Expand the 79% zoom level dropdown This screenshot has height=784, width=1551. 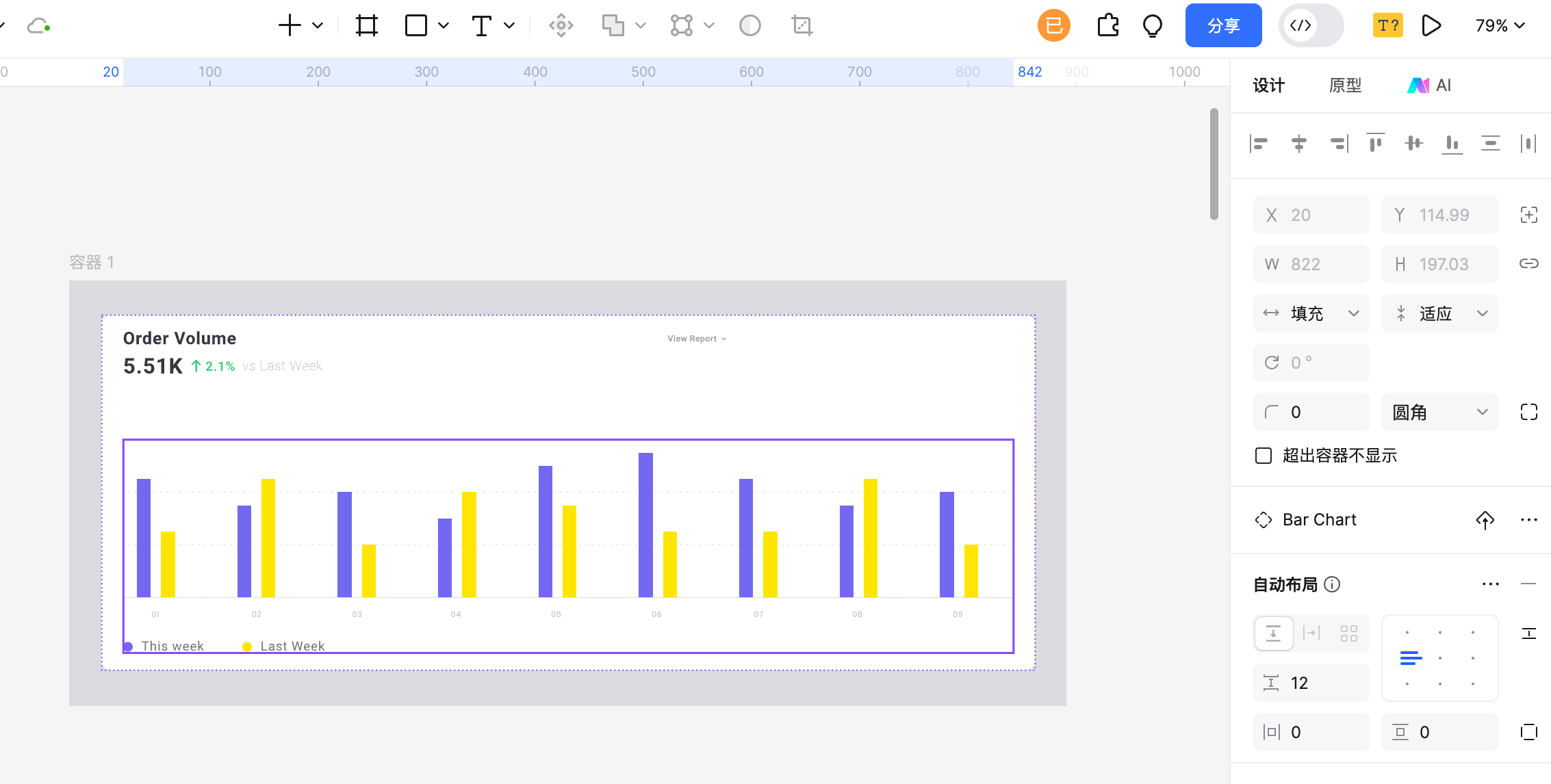1500,26
